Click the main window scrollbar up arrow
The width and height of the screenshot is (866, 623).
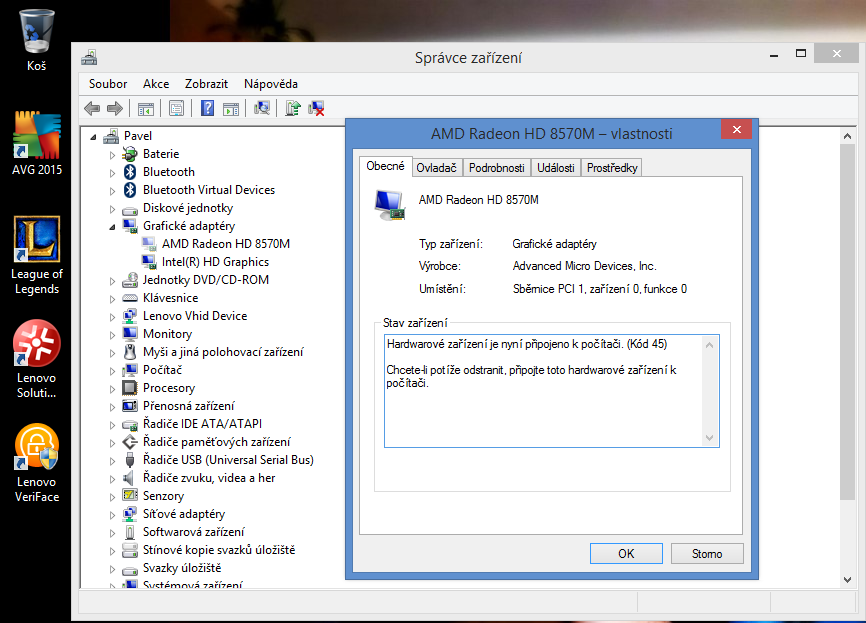pos(847,136)
